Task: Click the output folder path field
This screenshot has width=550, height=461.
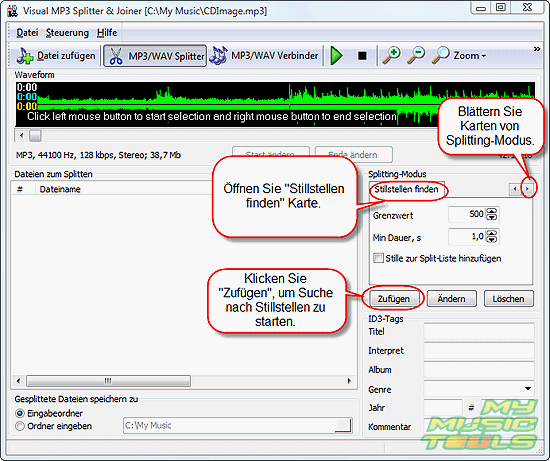Action: [229, 425]
